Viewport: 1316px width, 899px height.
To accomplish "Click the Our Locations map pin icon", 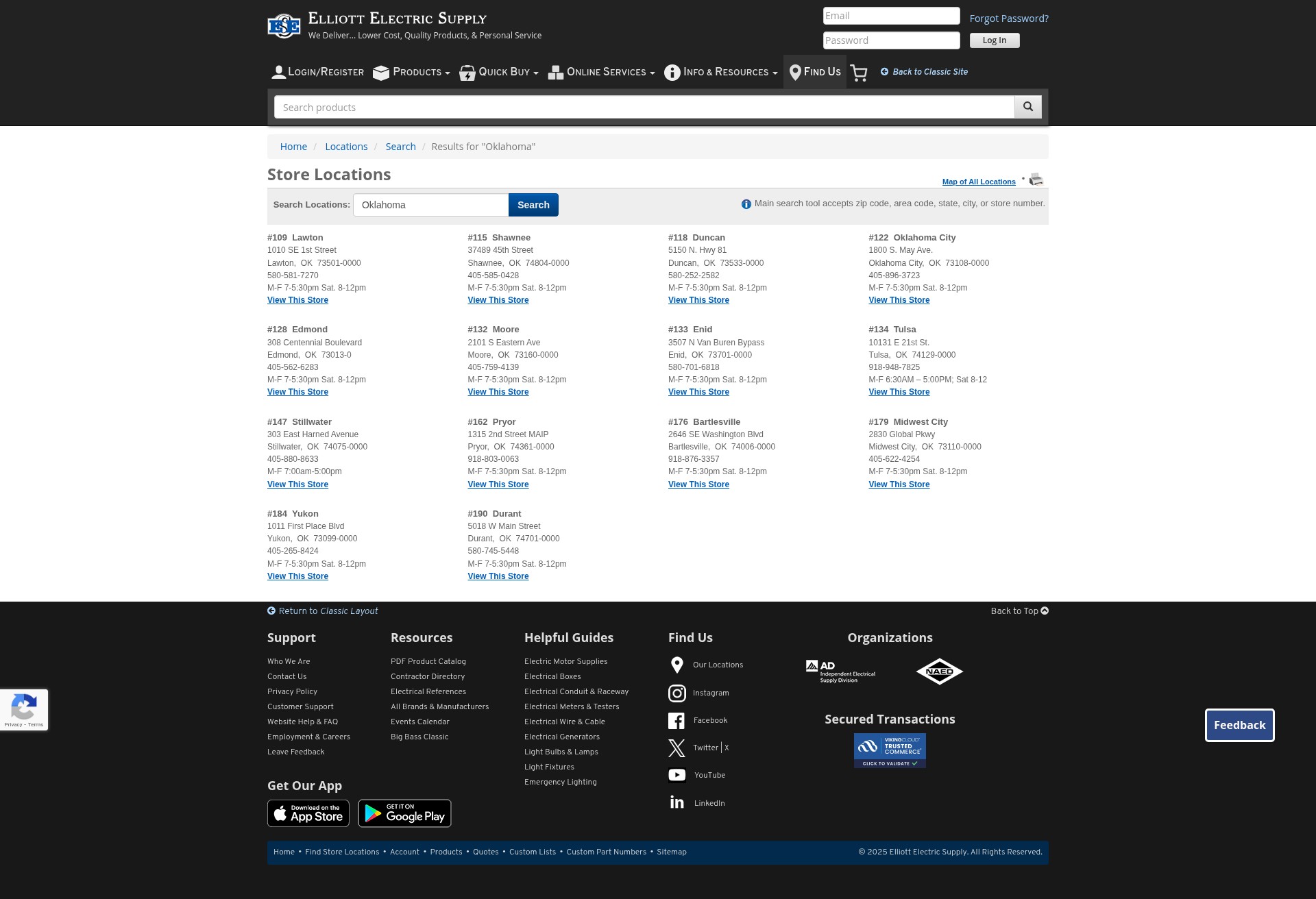I will pos(677,665).
